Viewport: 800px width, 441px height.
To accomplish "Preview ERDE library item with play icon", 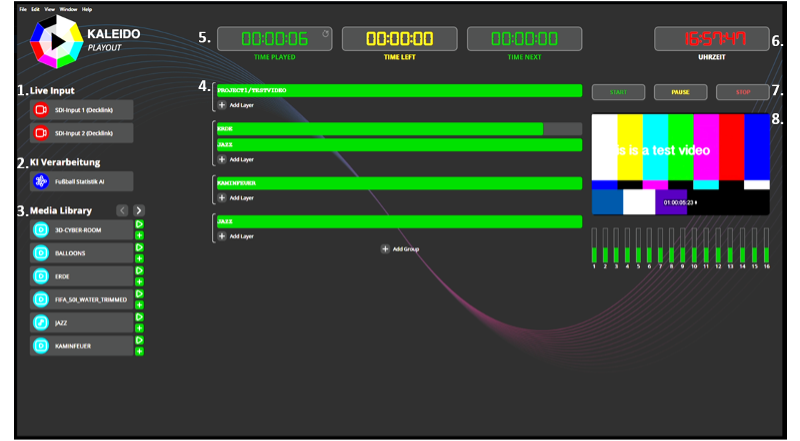I will click(139, 271).
